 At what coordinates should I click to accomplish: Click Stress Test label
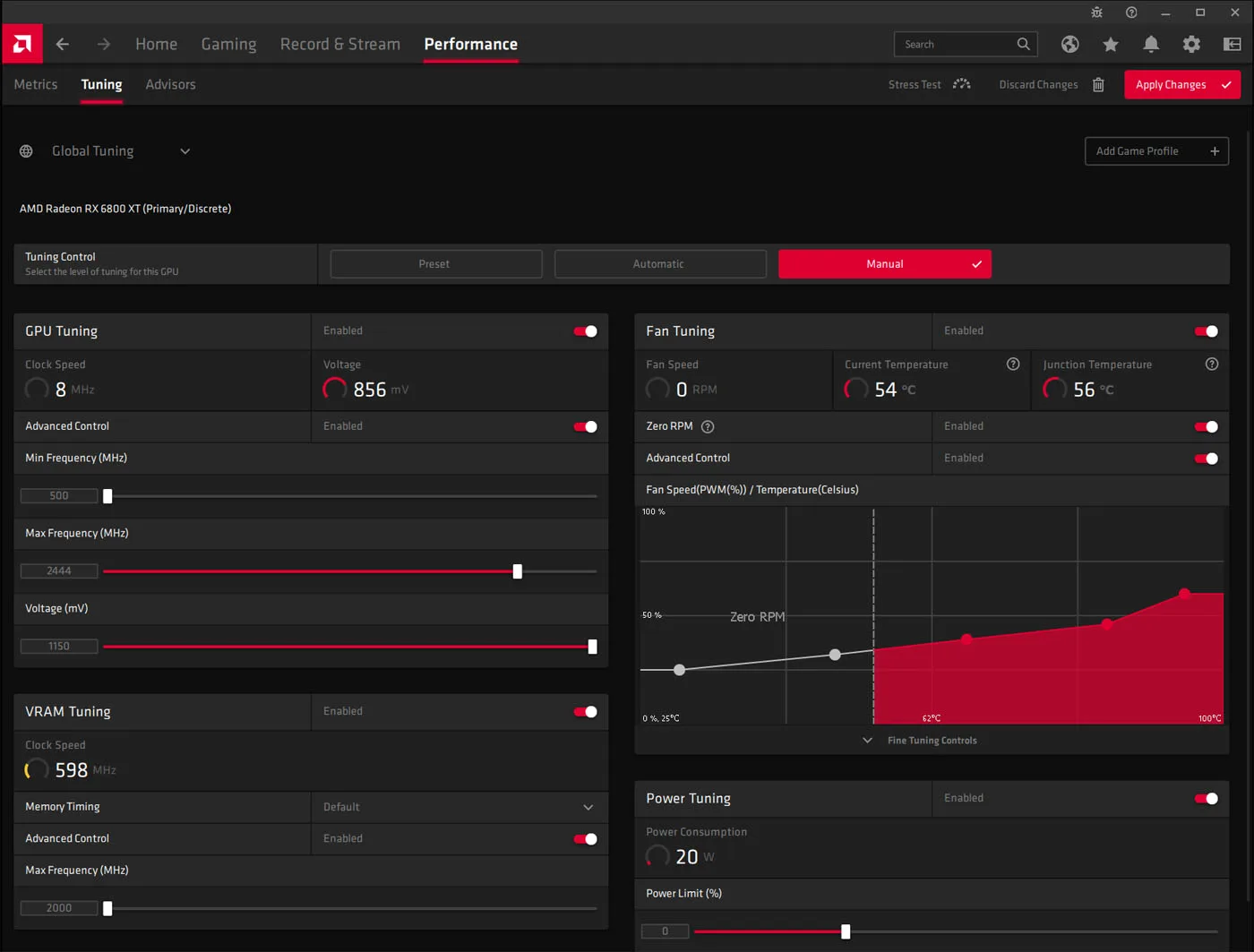pos(915,84)
